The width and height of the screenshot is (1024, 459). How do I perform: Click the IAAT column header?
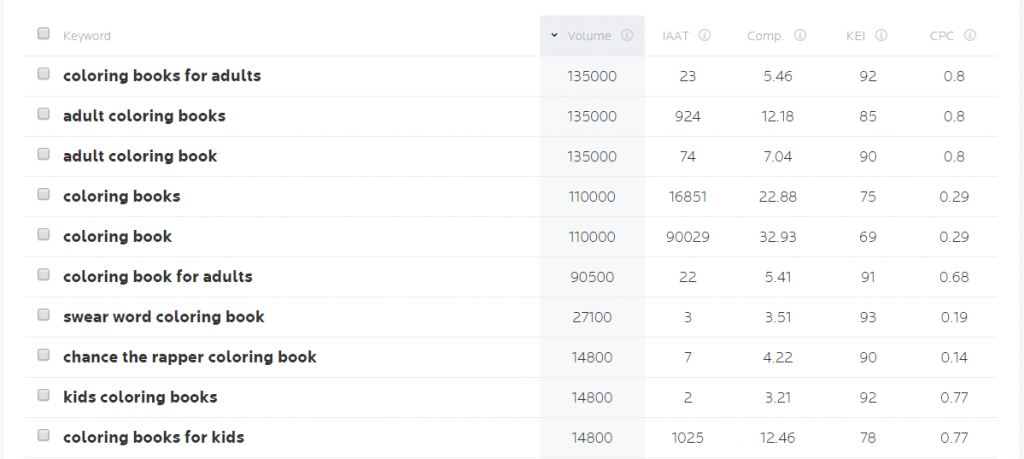tap(675, 36)
